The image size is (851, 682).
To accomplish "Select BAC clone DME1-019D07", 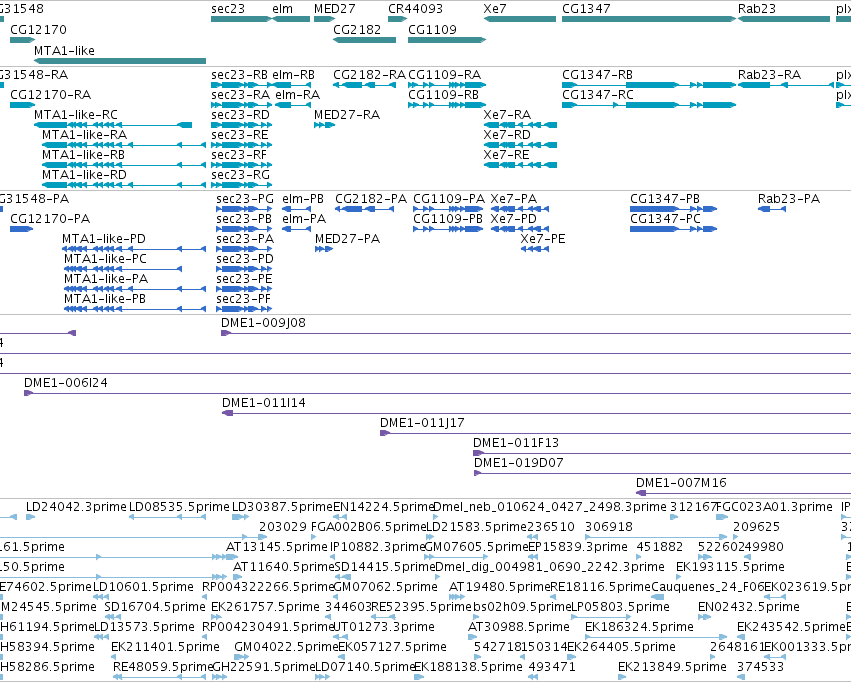I will pos(663,474).
